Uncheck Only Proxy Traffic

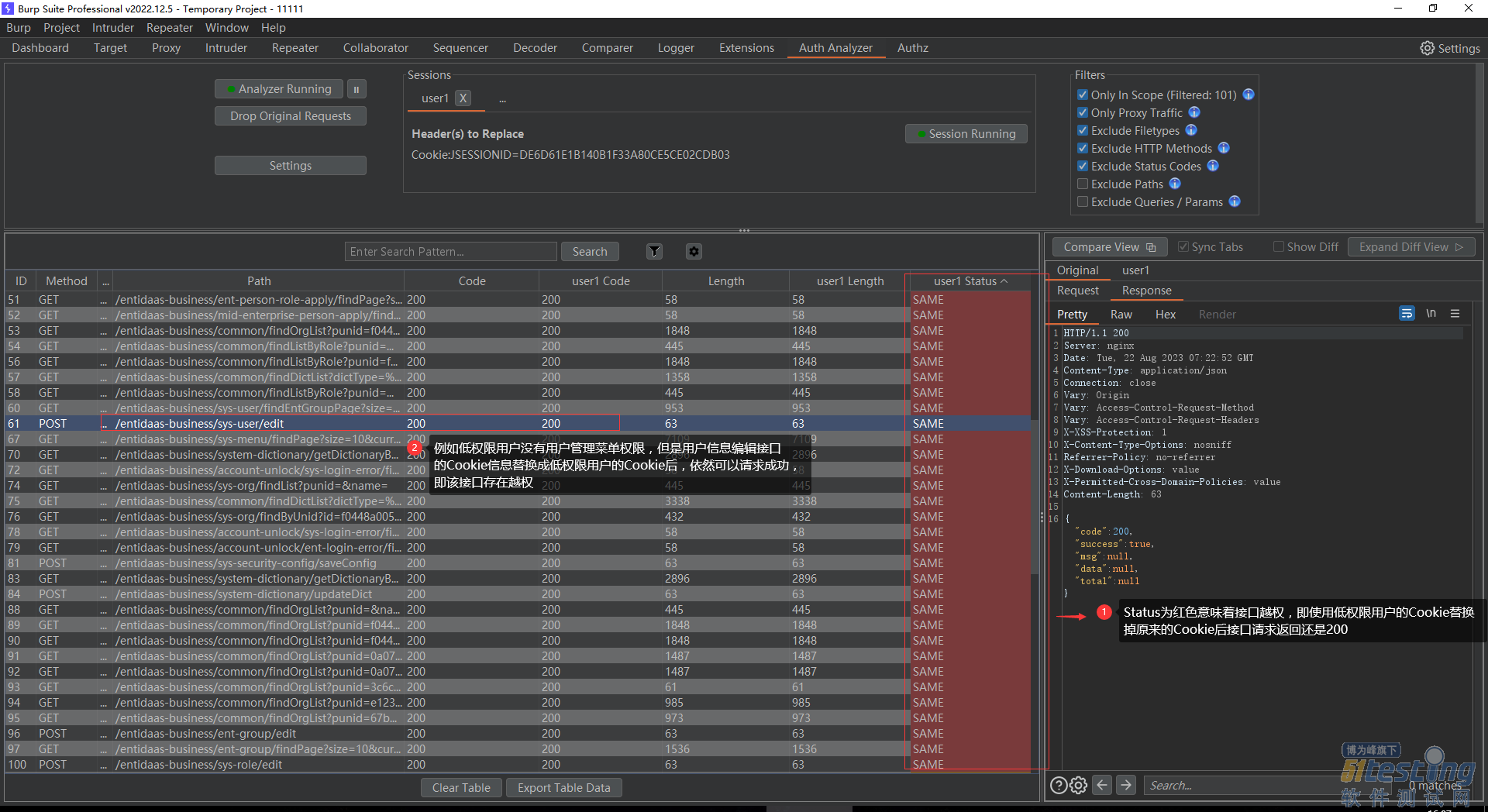1083,112
